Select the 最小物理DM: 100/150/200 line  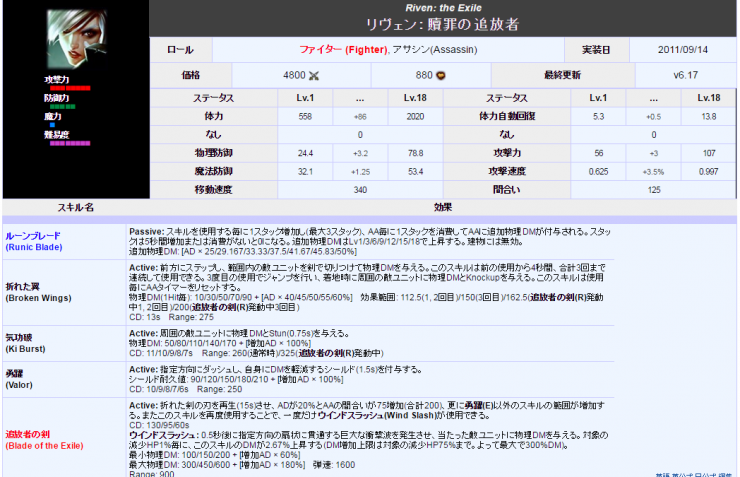tap(214, 455)
